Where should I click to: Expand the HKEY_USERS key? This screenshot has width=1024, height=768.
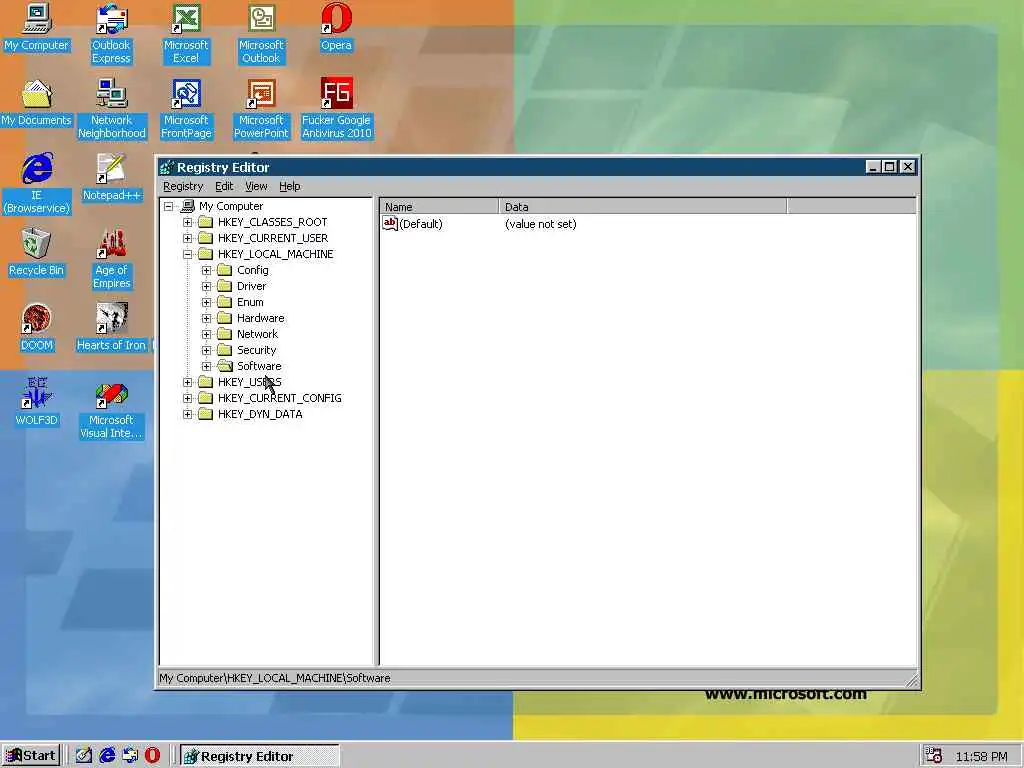click(x=187, y=382)
